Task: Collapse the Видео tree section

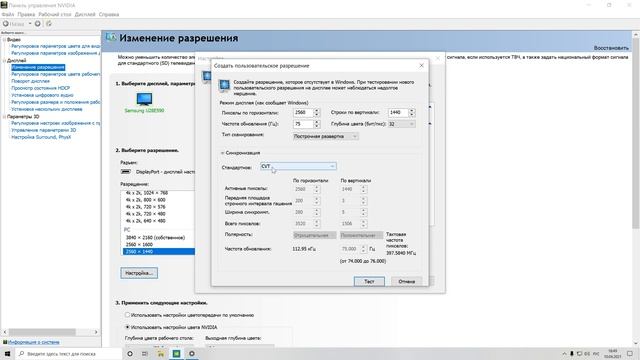Action: point(4,40)
